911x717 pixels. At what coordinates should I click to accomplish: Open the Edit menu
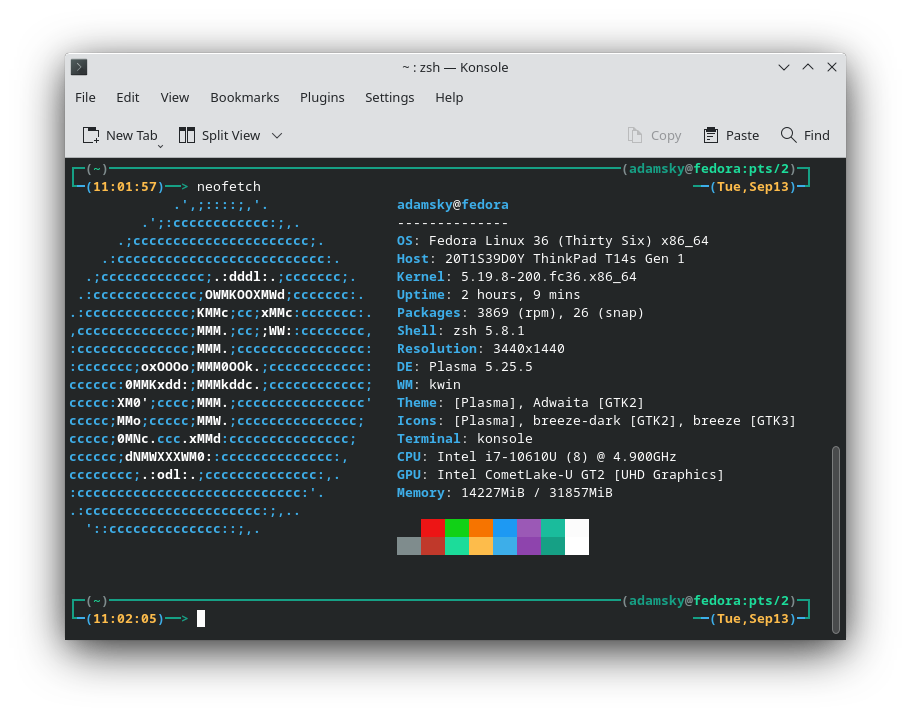click(x=127, y=97)
